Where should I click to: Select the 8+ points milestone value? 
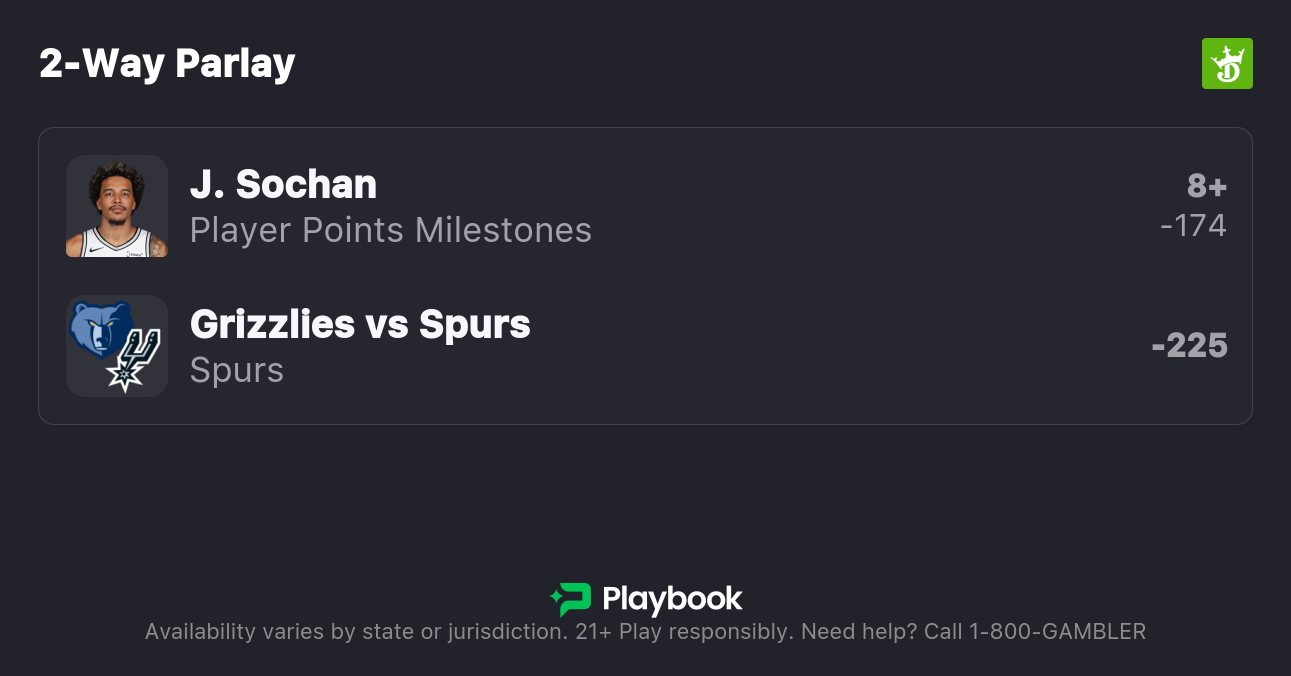1206,186
